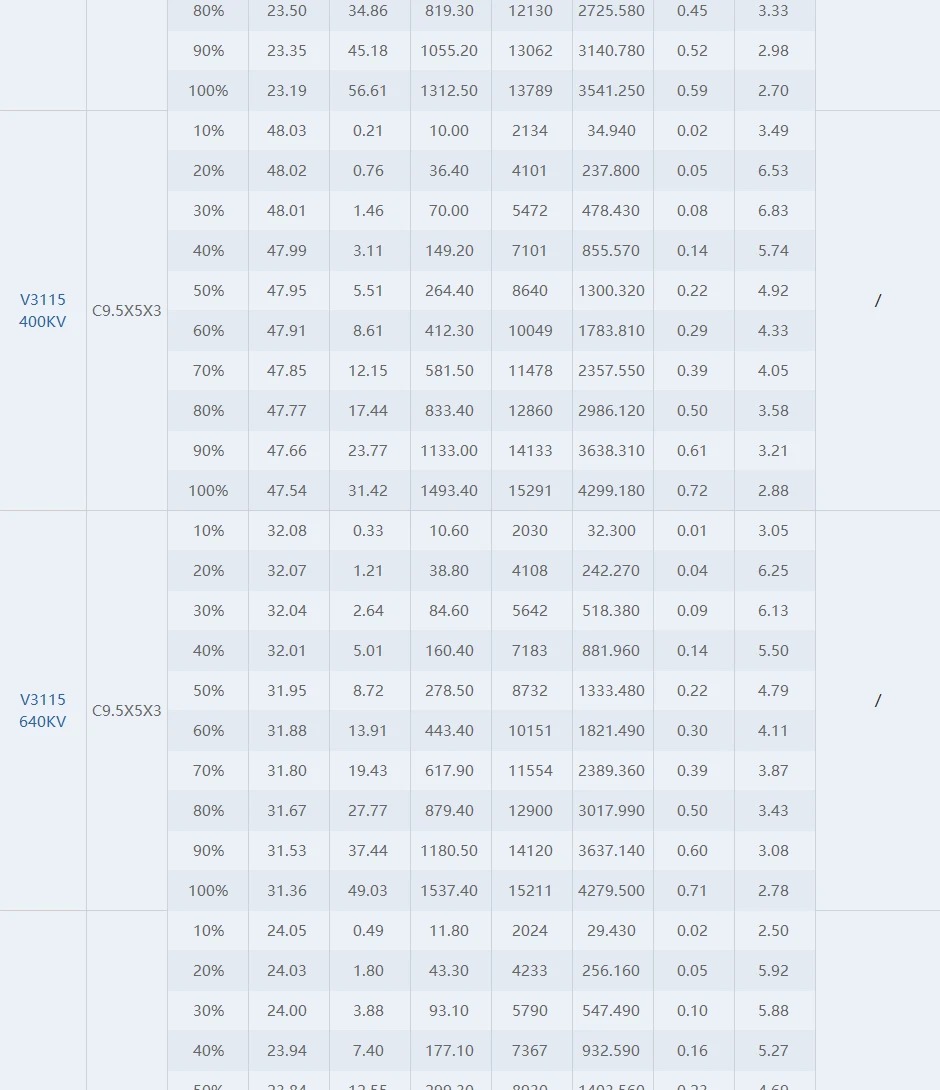Image resolution: width=940 pixels, height=1090 pixels.
Task: Click the slash cell in the V3115 400KV row
Action: pos(877,301)
